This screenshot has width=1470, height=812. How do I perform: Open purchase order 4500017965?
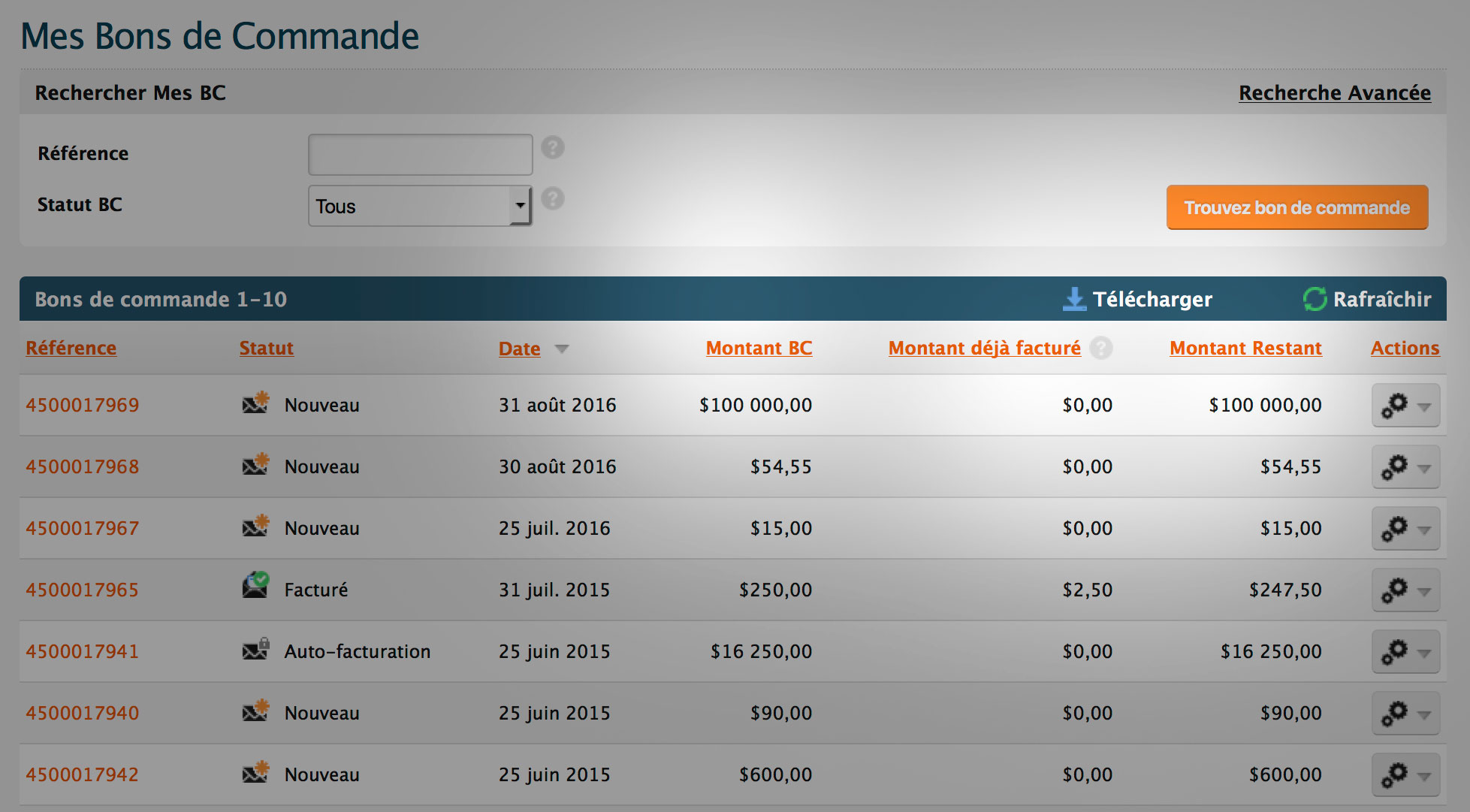[83, 590]
